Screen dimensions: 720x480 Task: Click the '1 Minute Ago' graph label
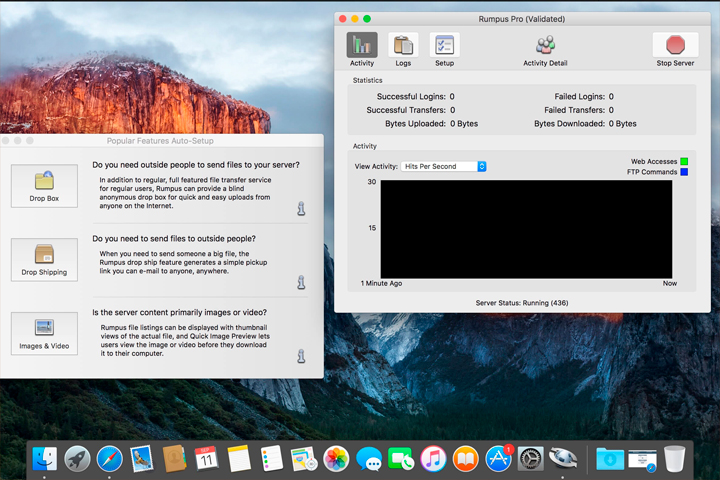(381, 283)
